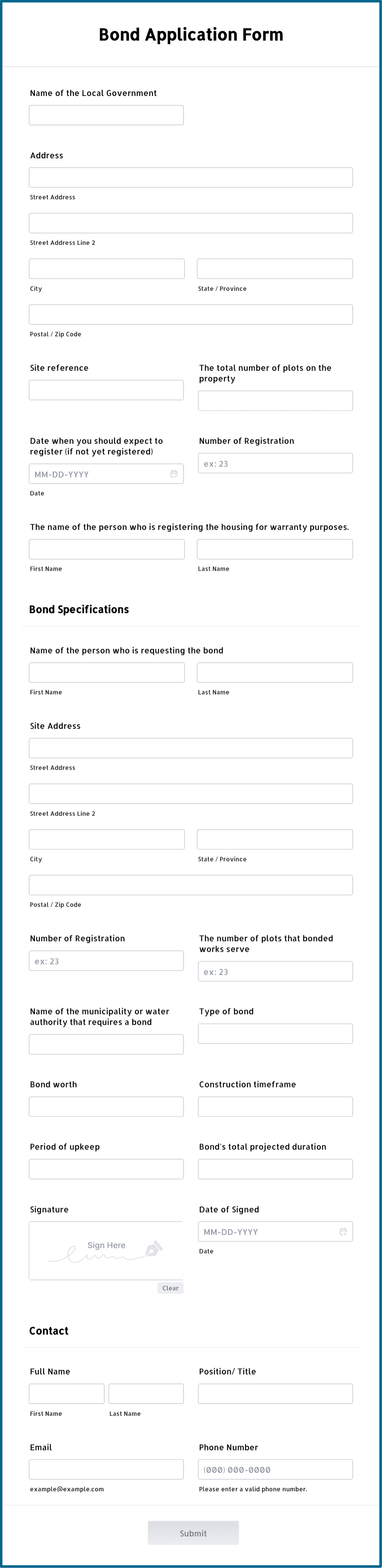Click Contact Full Name first name box

click(x=67, y=1393)
